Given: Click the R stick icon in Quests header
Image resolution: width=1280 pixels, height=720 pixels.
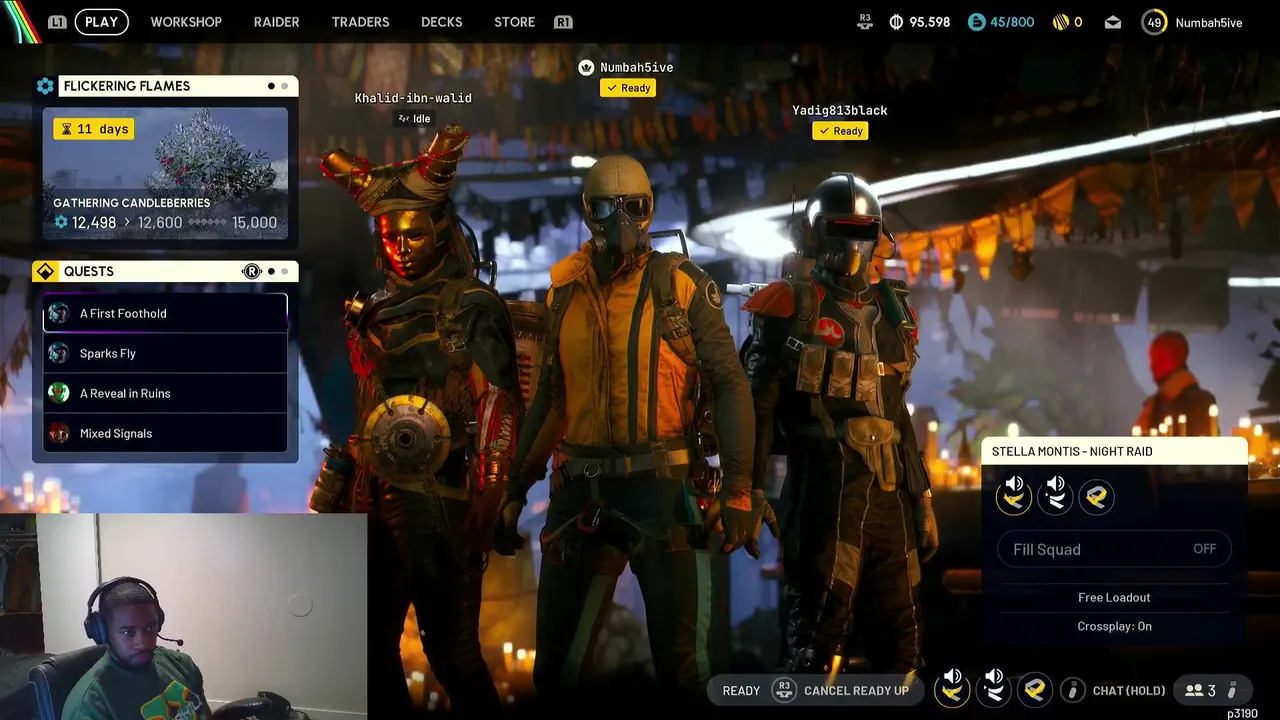Looking at the screenshot, I should 252,271.
